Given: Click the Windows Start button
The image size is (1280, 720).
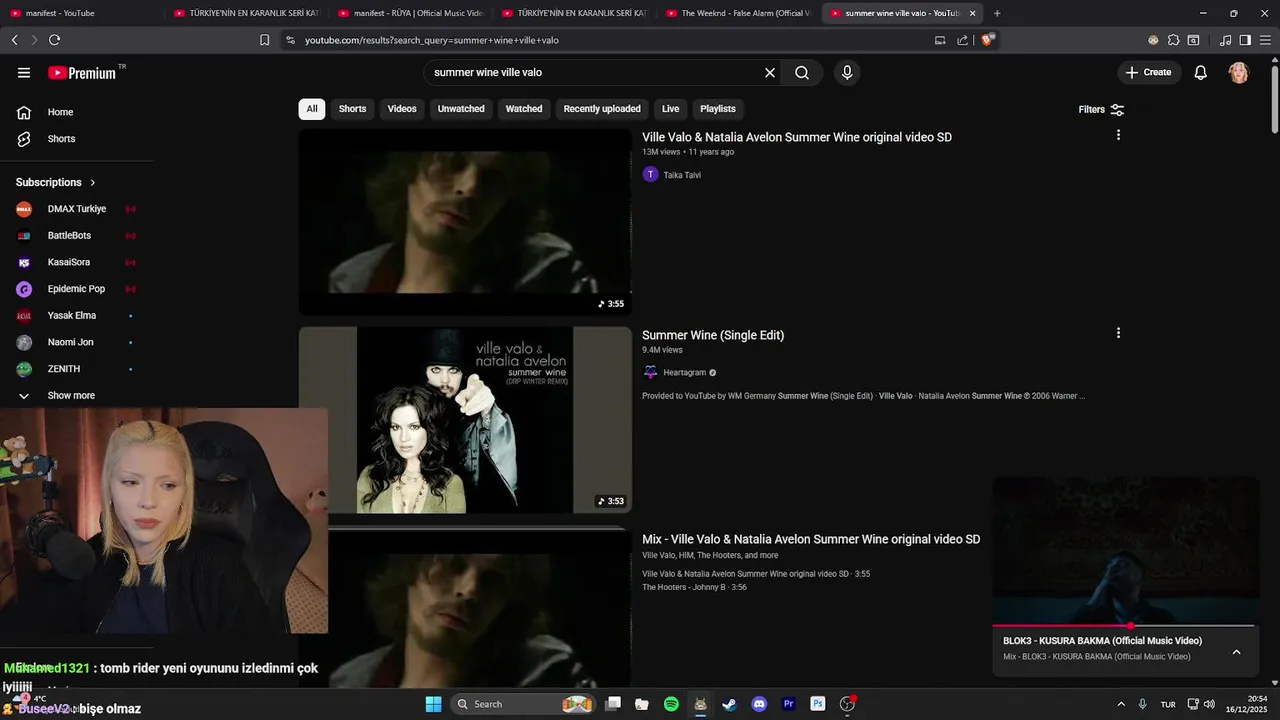Looking at the screenshot, I should click(433, 704).
